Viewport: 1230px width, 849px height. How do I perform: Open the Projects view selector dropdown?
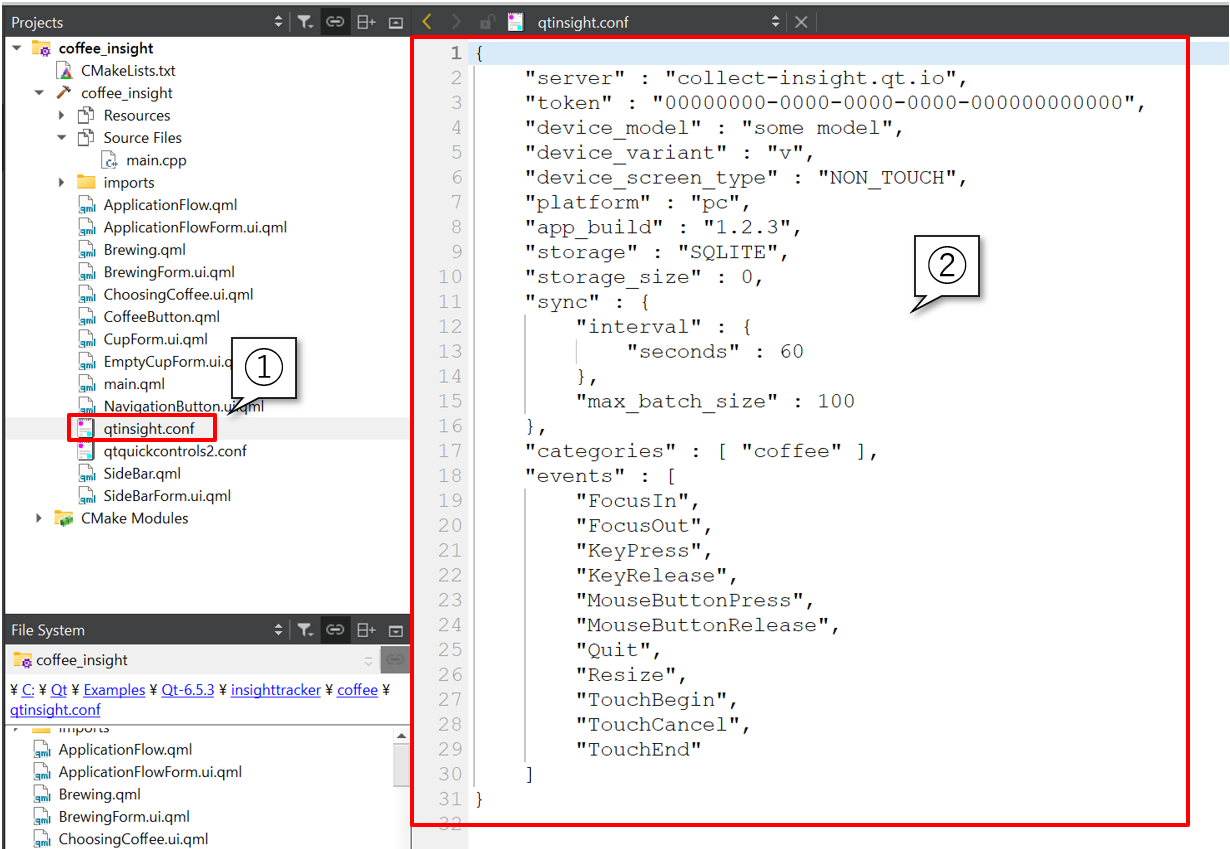pyautogui.click(x=278, y=22)
